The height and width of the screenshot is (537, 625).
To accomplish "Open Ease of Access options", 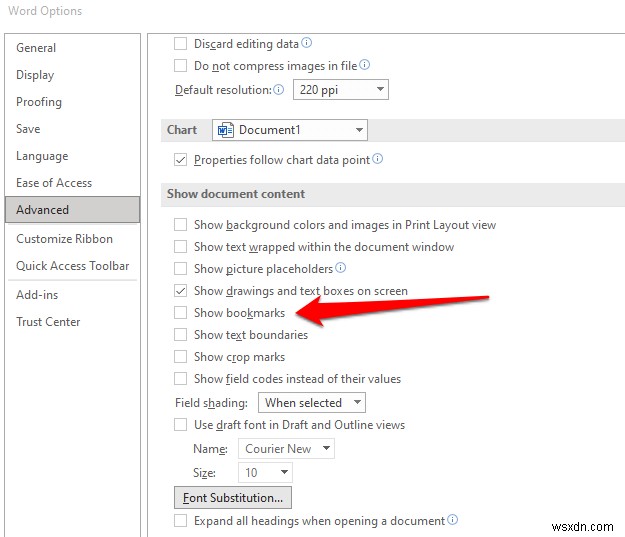I will tap(73, 183).
